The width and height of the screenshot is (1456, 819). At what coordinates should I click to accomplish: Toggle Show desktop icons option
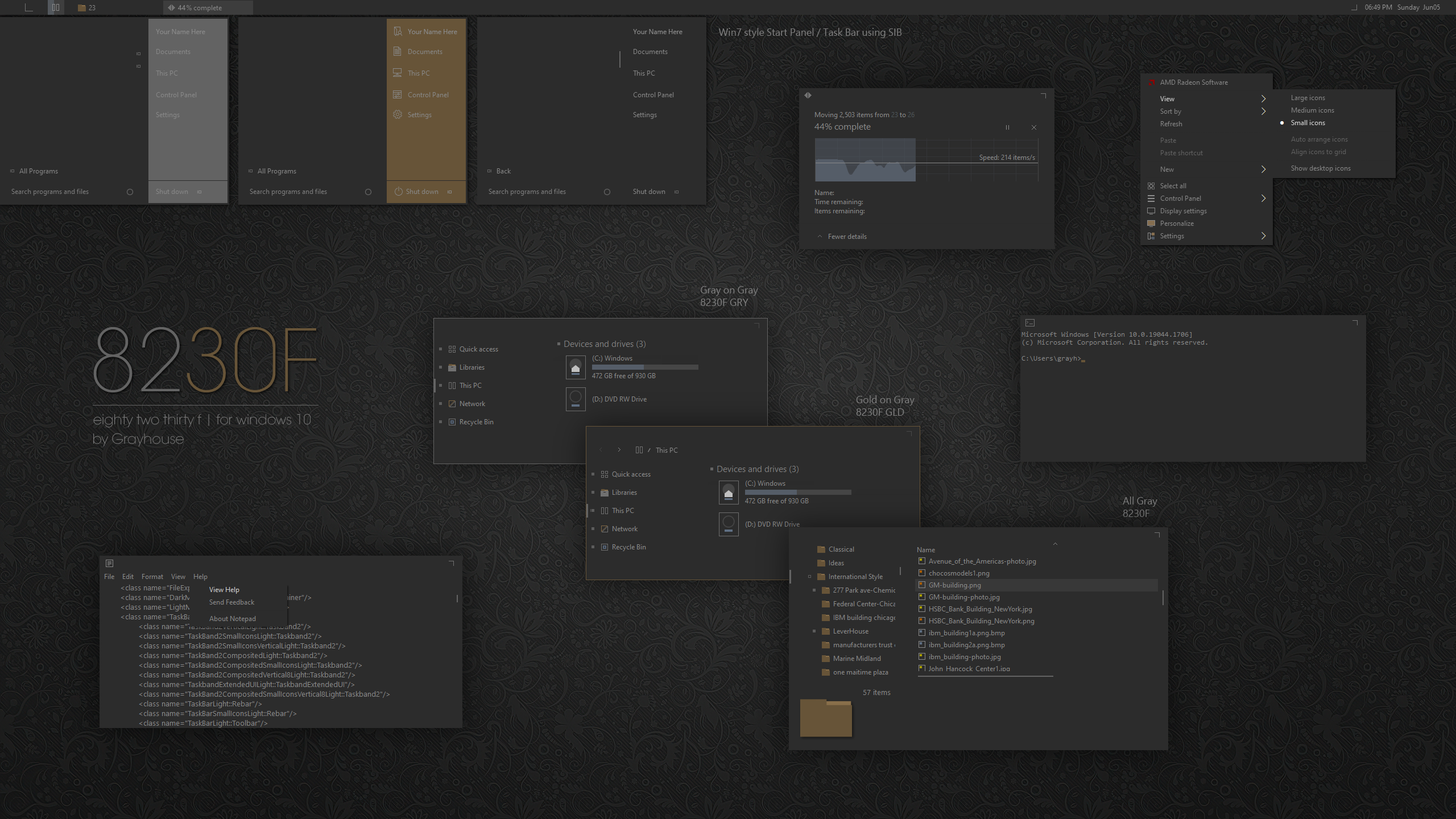(x=1320, y=168)
